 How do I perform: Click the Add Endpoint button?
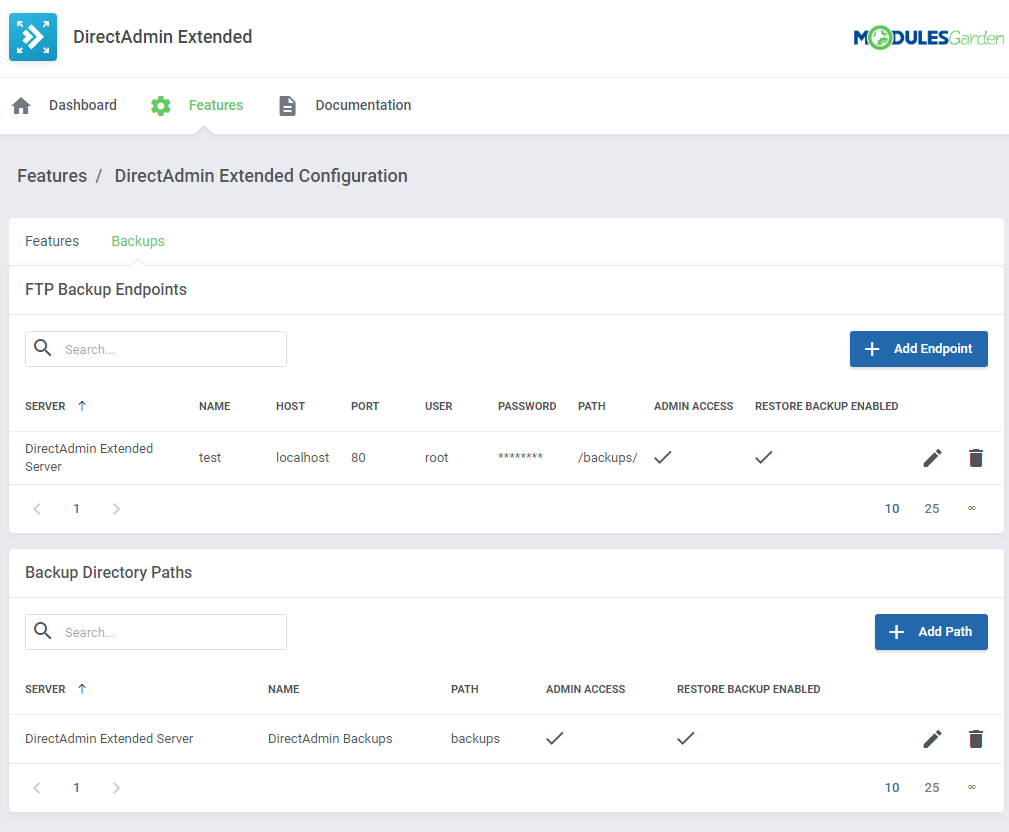coord(918,349)
